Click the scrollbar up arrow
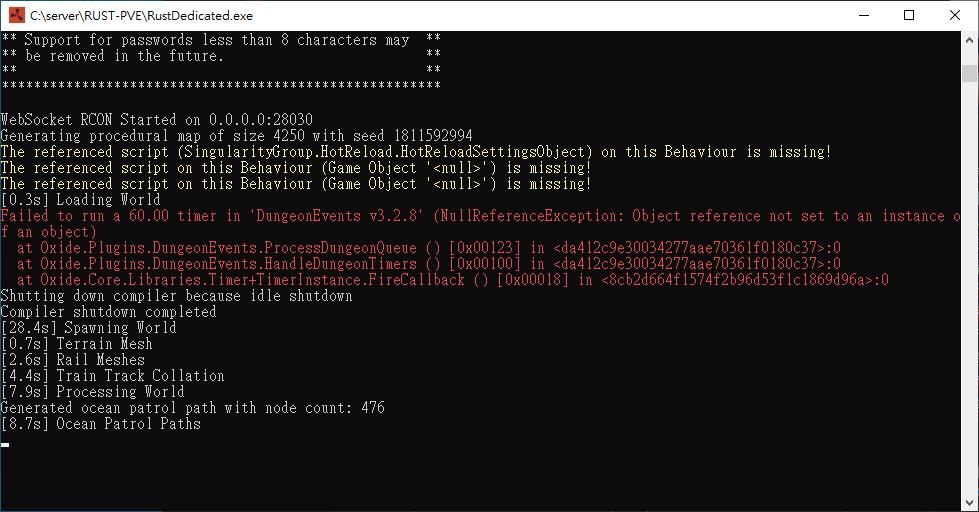The width and height of the screenshot is (979, 512). pos(969,39)
